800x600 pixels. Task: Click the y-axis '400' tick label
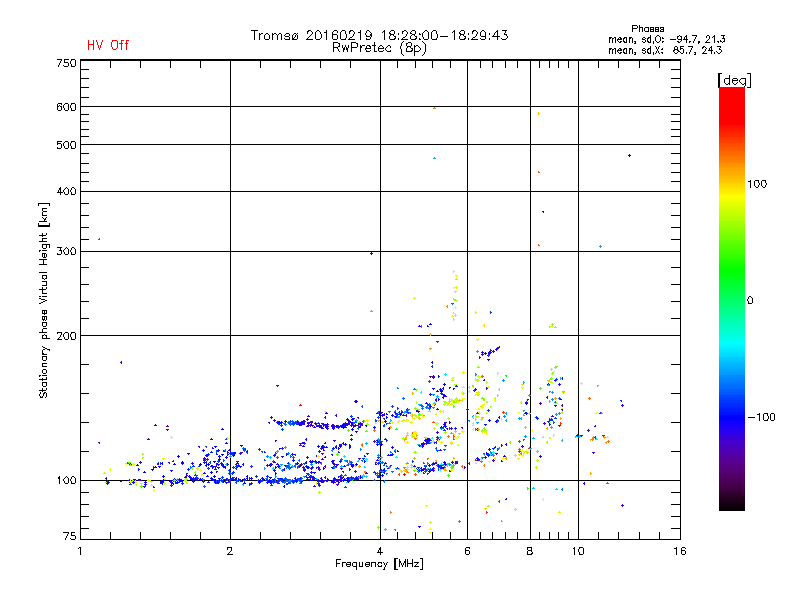coord(66,191)
